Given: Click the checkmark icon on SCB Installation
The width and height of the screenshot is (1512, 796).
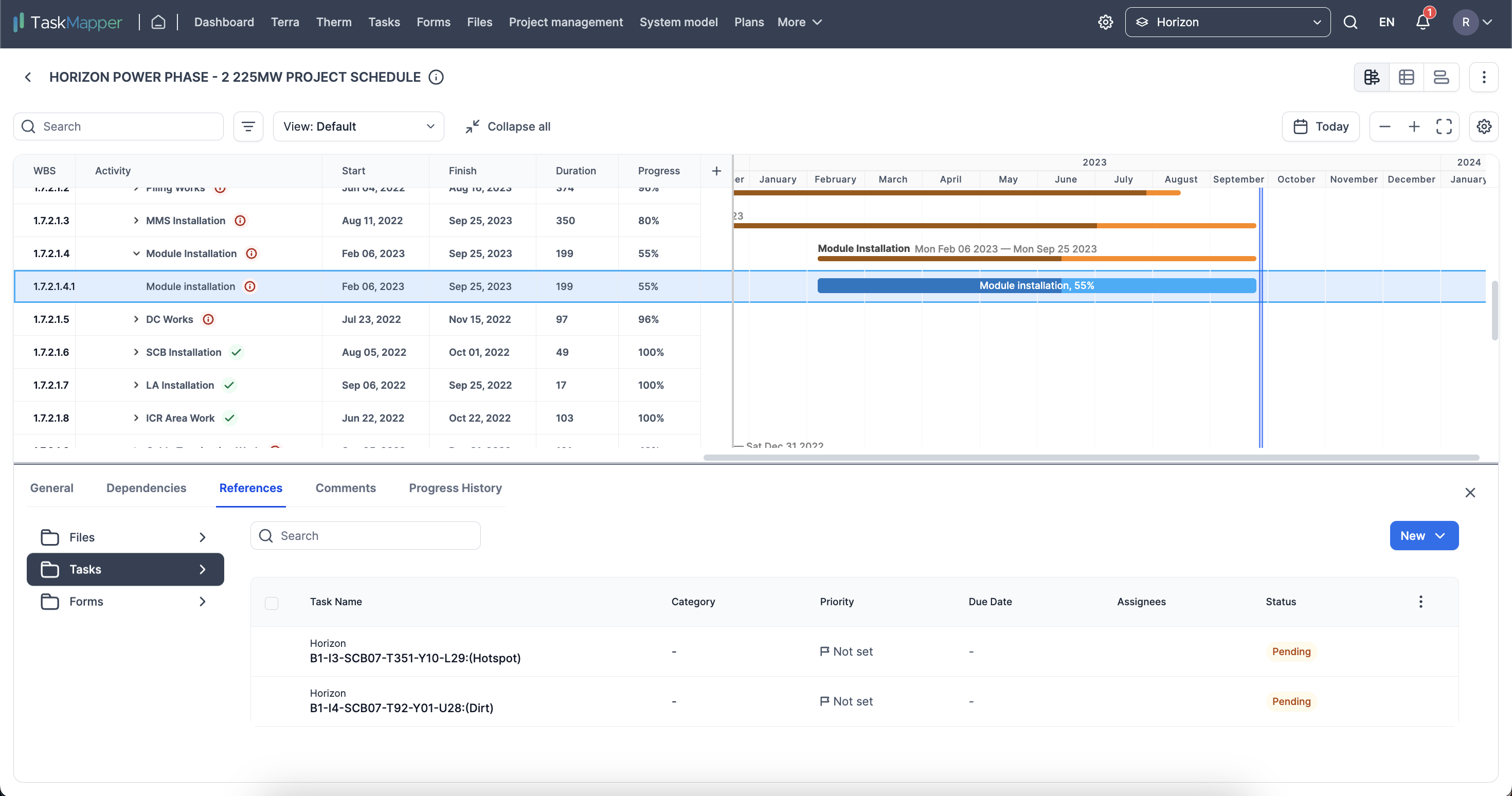Looking at the screenshot, I should coord(236,352).
